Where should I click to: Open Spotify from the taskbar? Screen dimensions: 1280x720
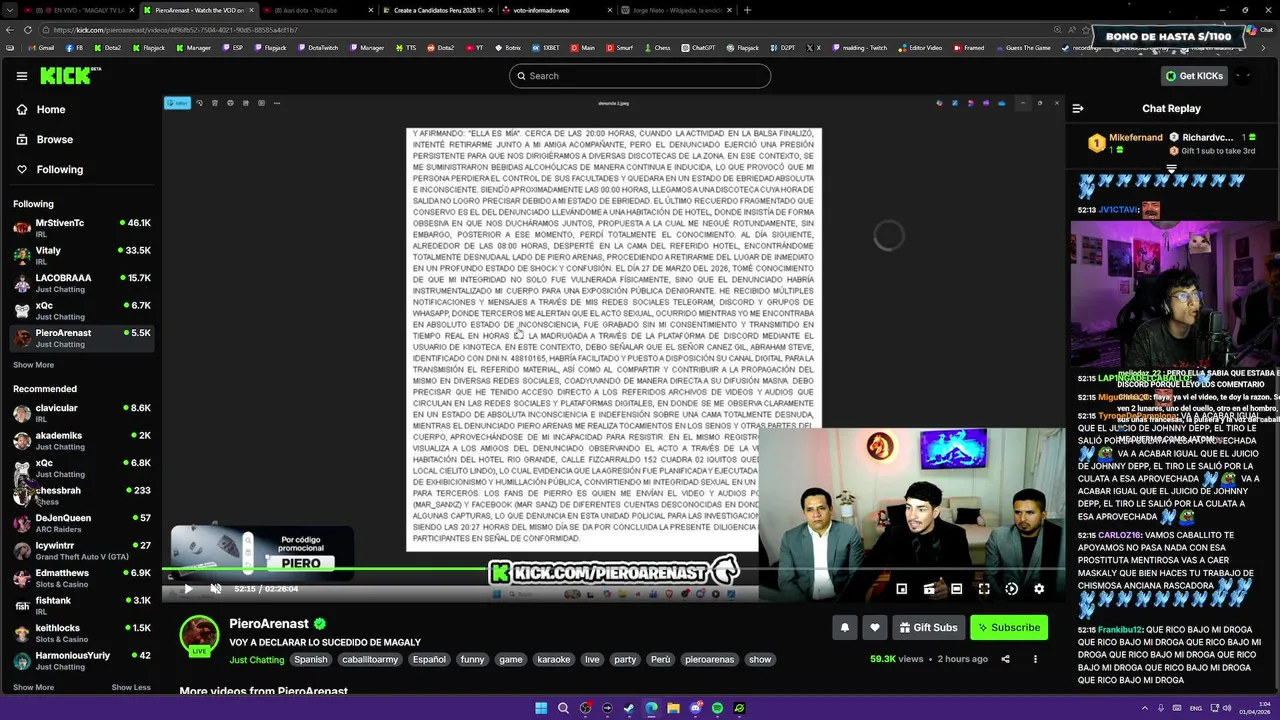point(717,708)
